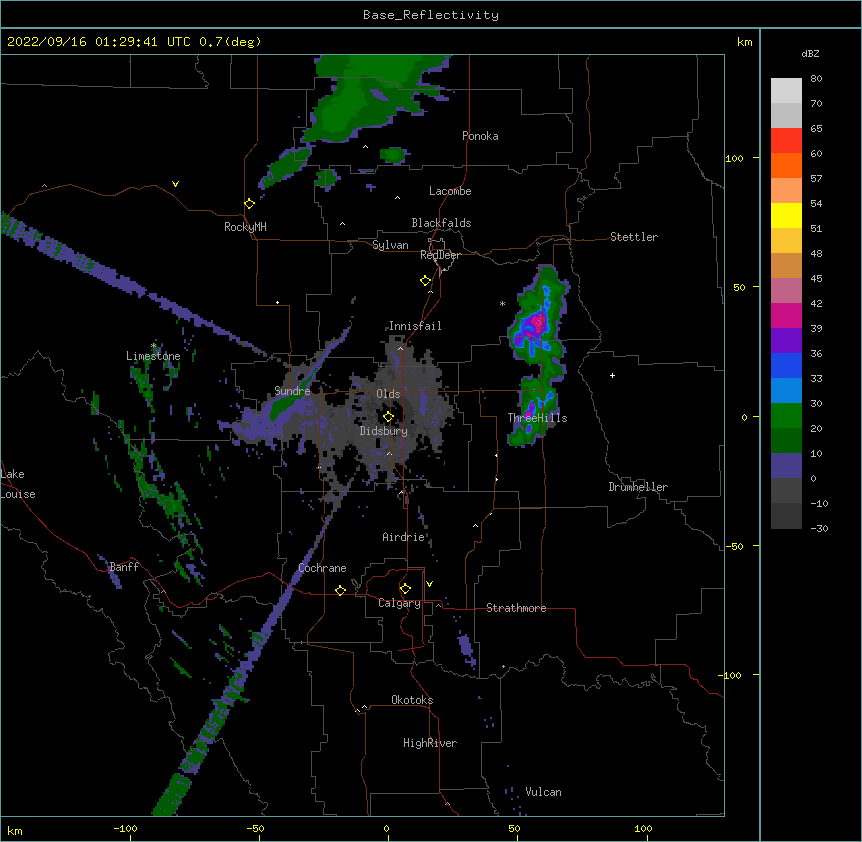Click the Okotoks label

(x=412, y=700)
